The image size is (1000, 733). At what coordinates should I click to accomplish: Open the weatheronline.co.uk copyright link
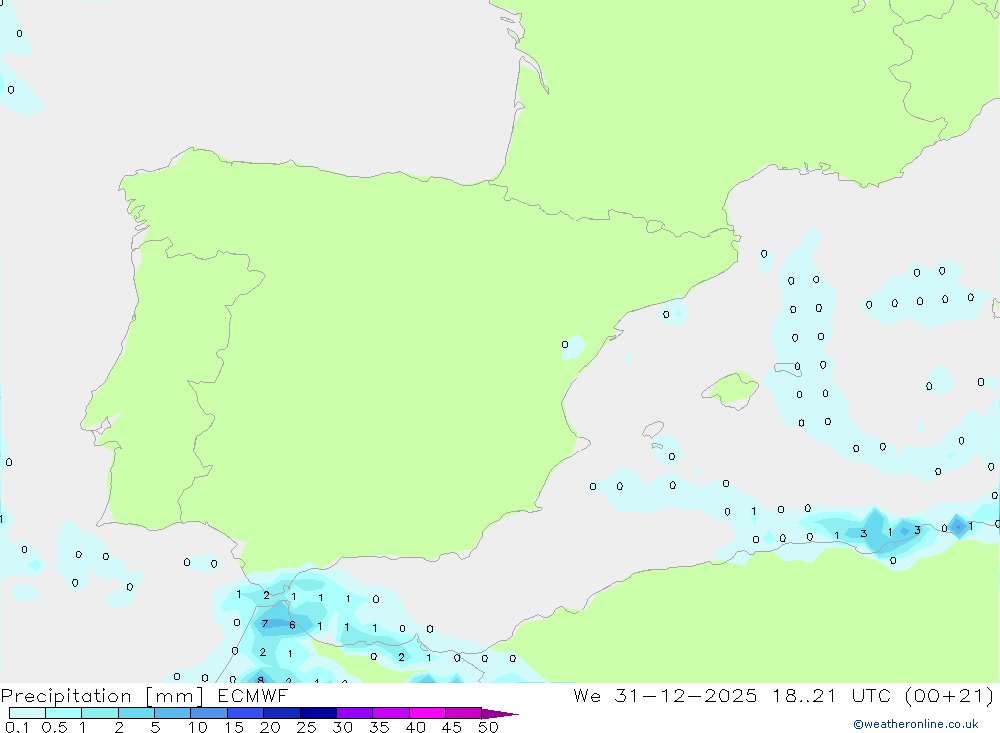pyautogui.click(x=916, y=724)
